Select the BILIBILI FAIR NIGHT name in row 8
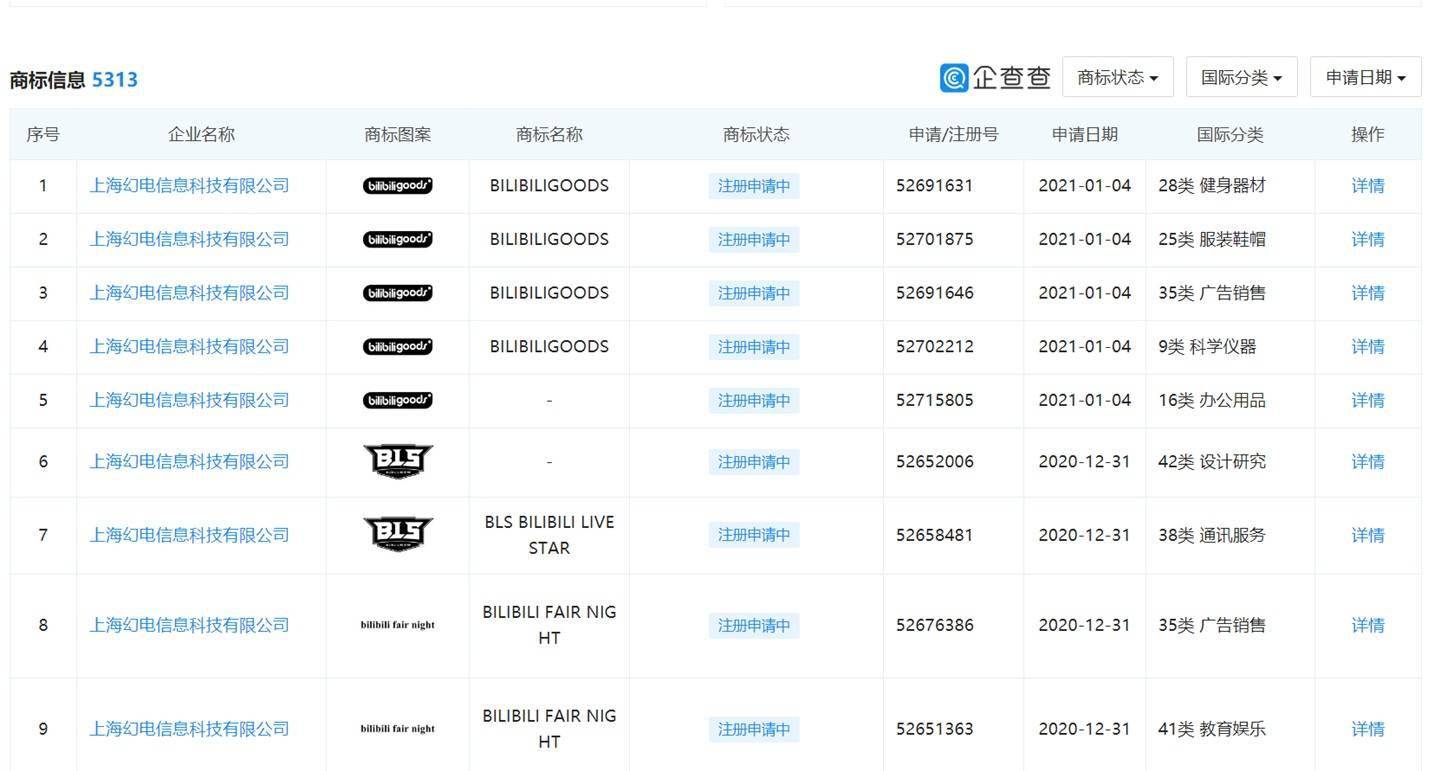This screenshot has height=771, width=1440. tap(549, 625)
